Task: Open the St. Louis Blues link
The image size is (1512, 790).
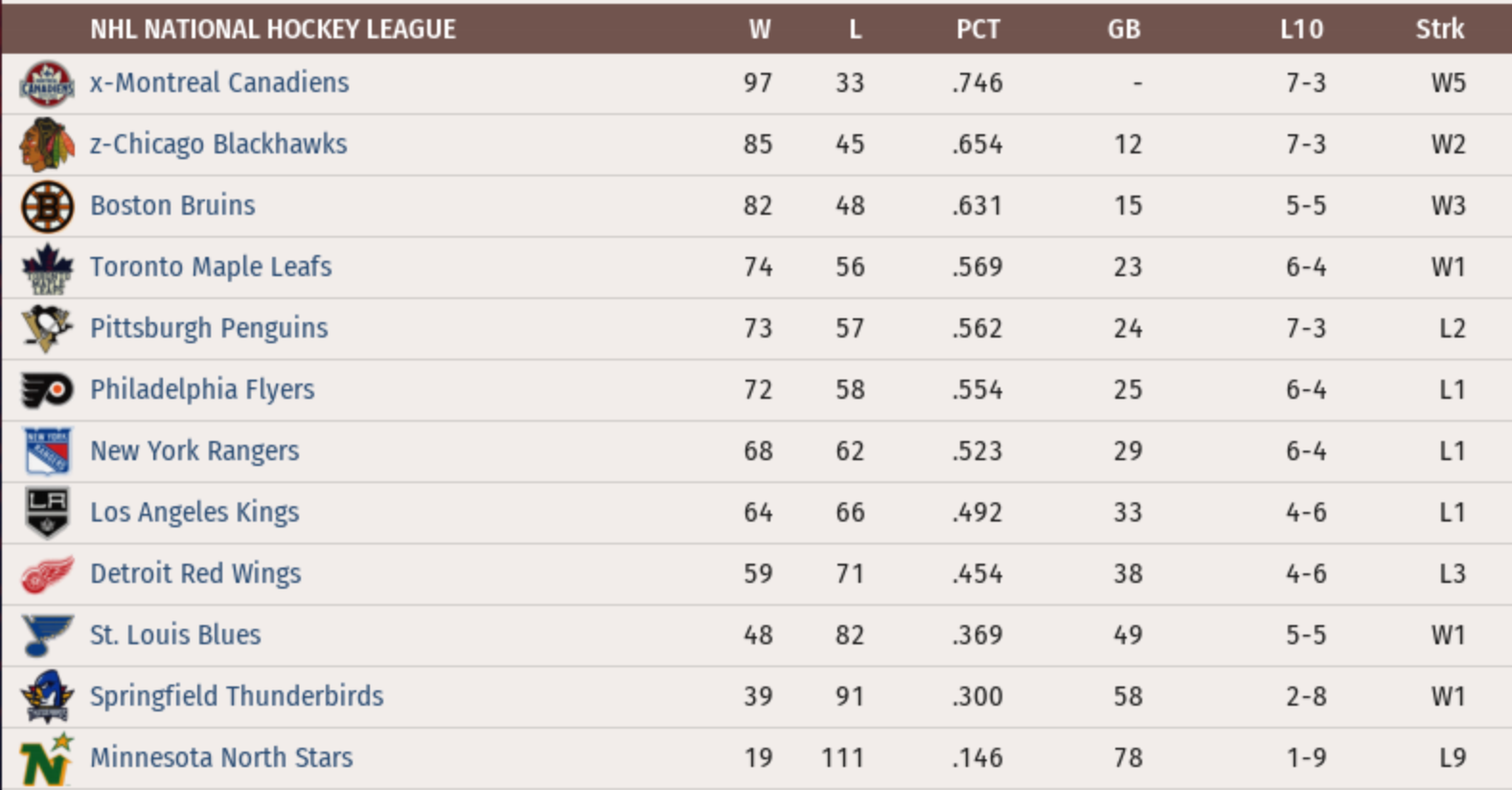Action: click(x=175, y=636)
